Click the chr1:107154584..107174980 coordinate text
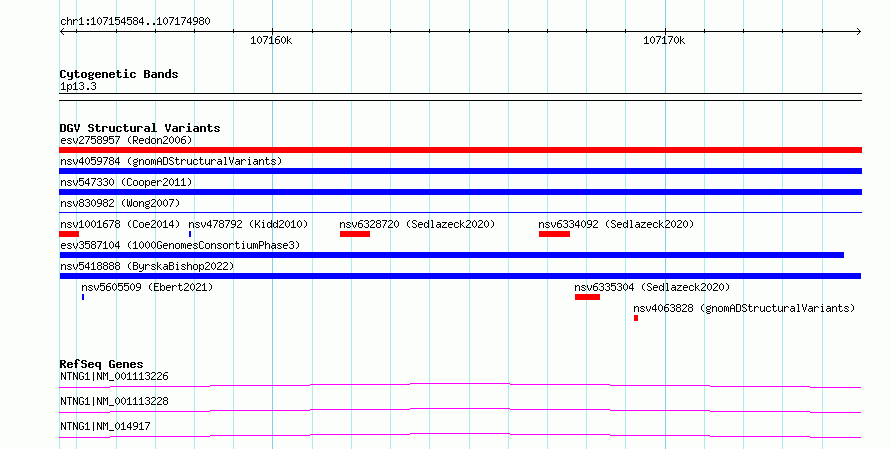The height and width of the screenshot is (449, 890). 135,22
